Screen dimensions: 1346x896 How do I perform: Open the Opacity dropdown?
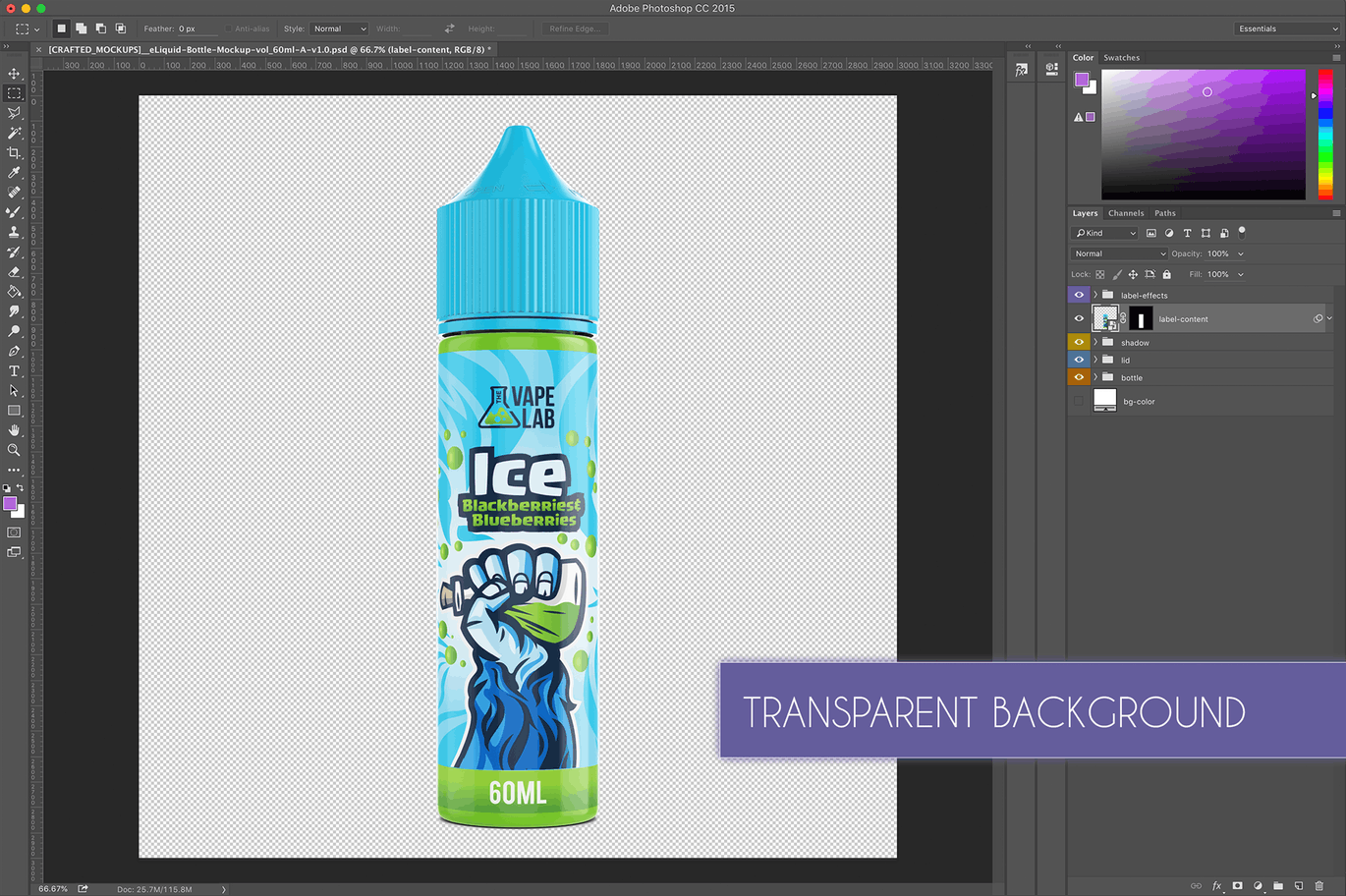tap(1241, 252)
